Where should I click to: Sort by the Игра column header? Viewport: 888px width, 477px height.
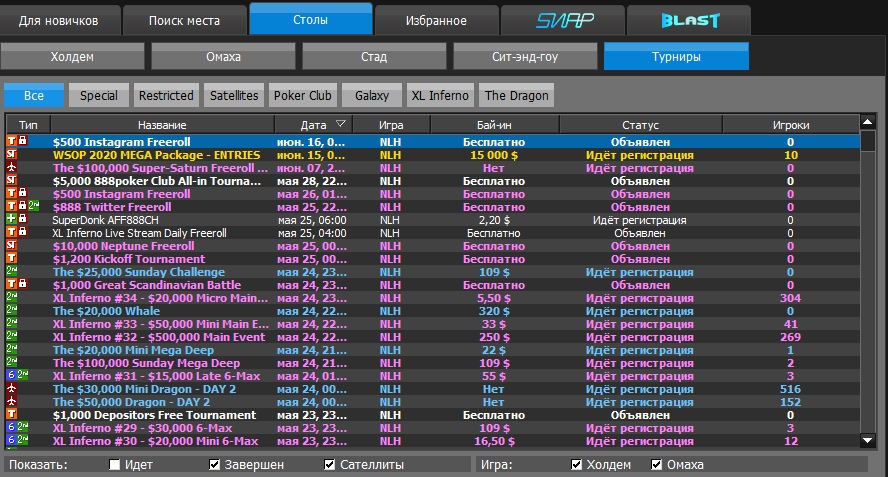391,125
